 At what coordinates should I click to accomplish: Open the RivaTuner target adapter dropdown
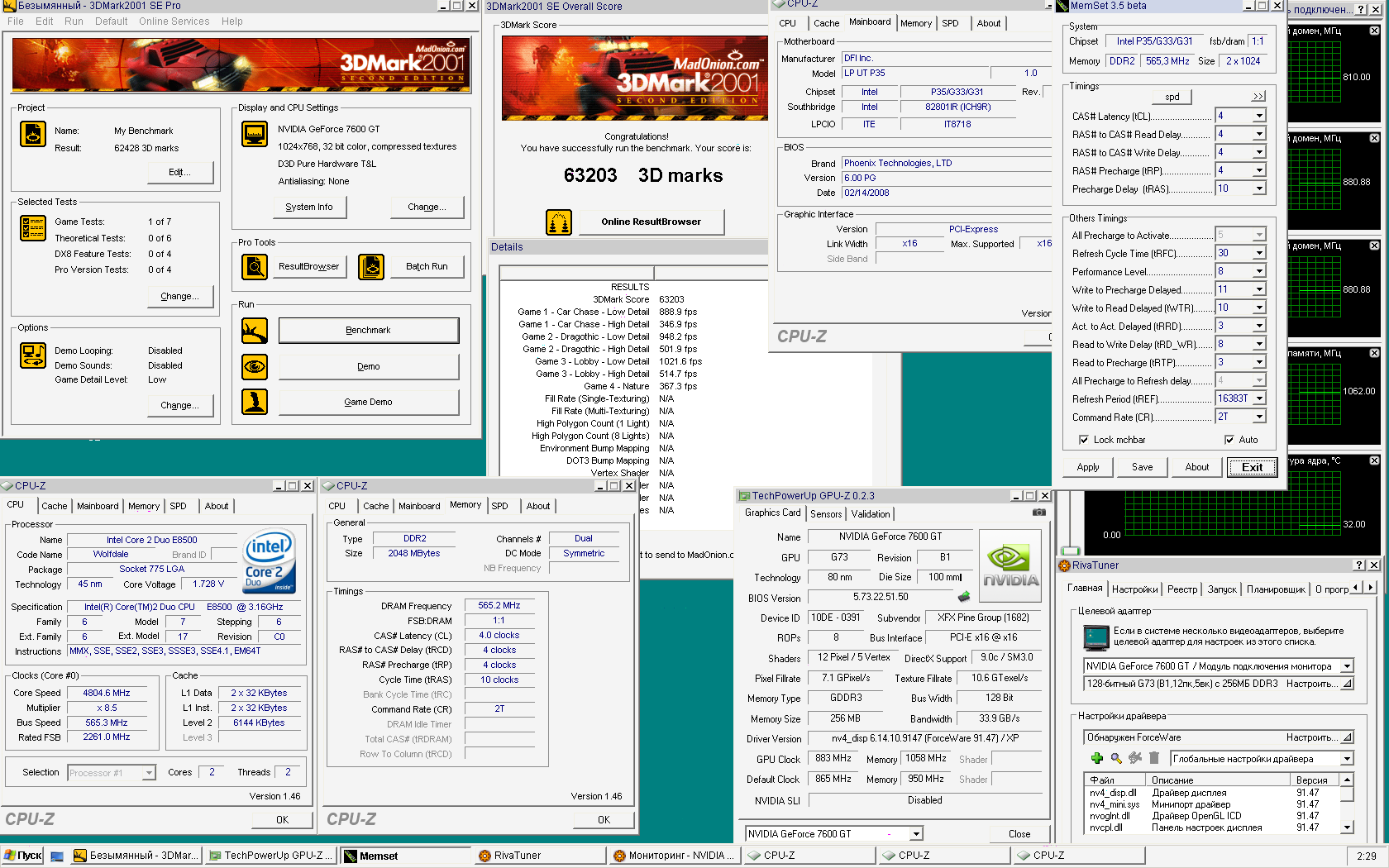pyautogui.click(x=1347, y=666)
